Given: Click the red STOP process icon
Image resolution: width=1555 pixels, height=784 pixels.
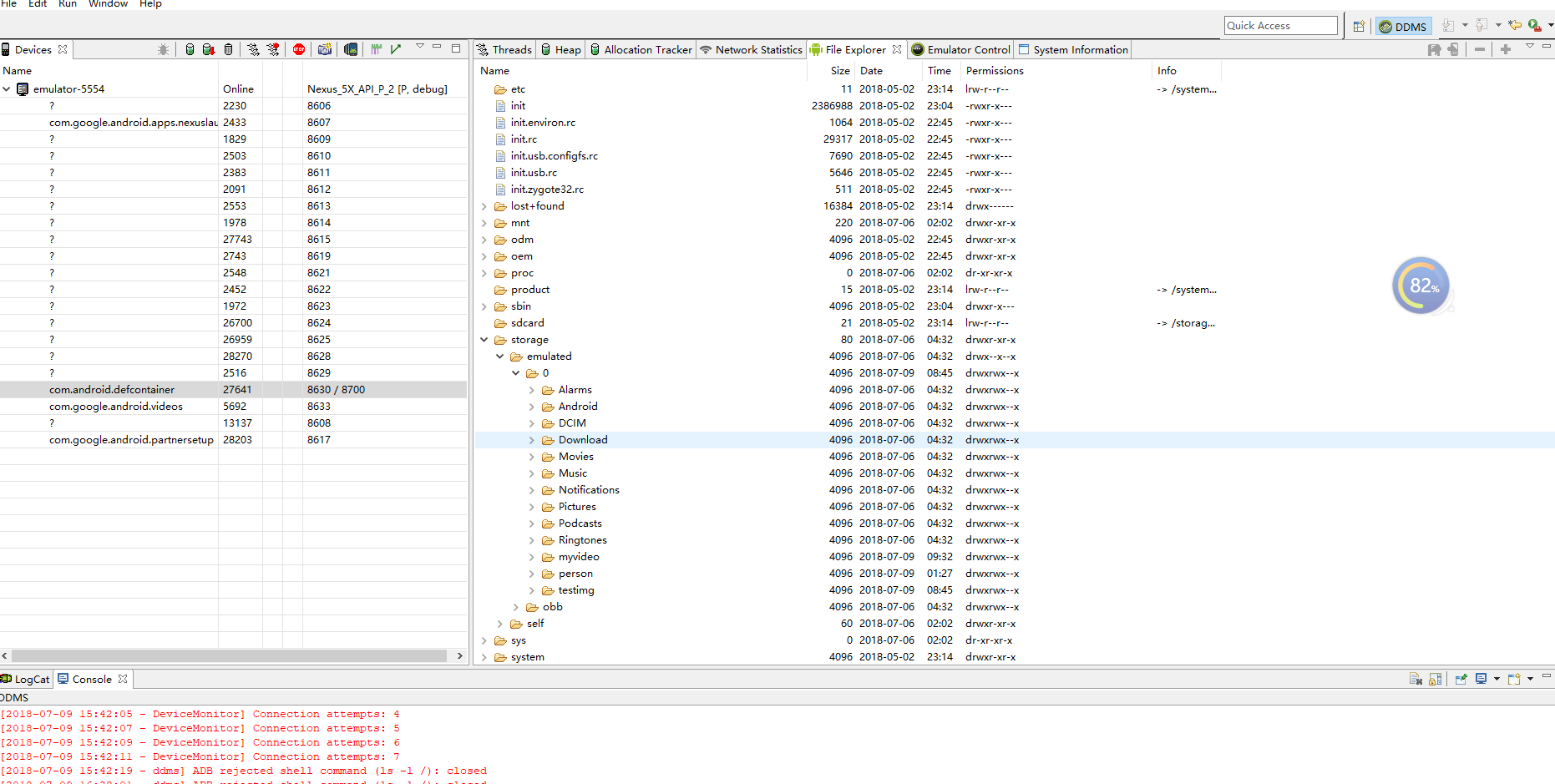Looking at the screenshot, I should (299, 49).
